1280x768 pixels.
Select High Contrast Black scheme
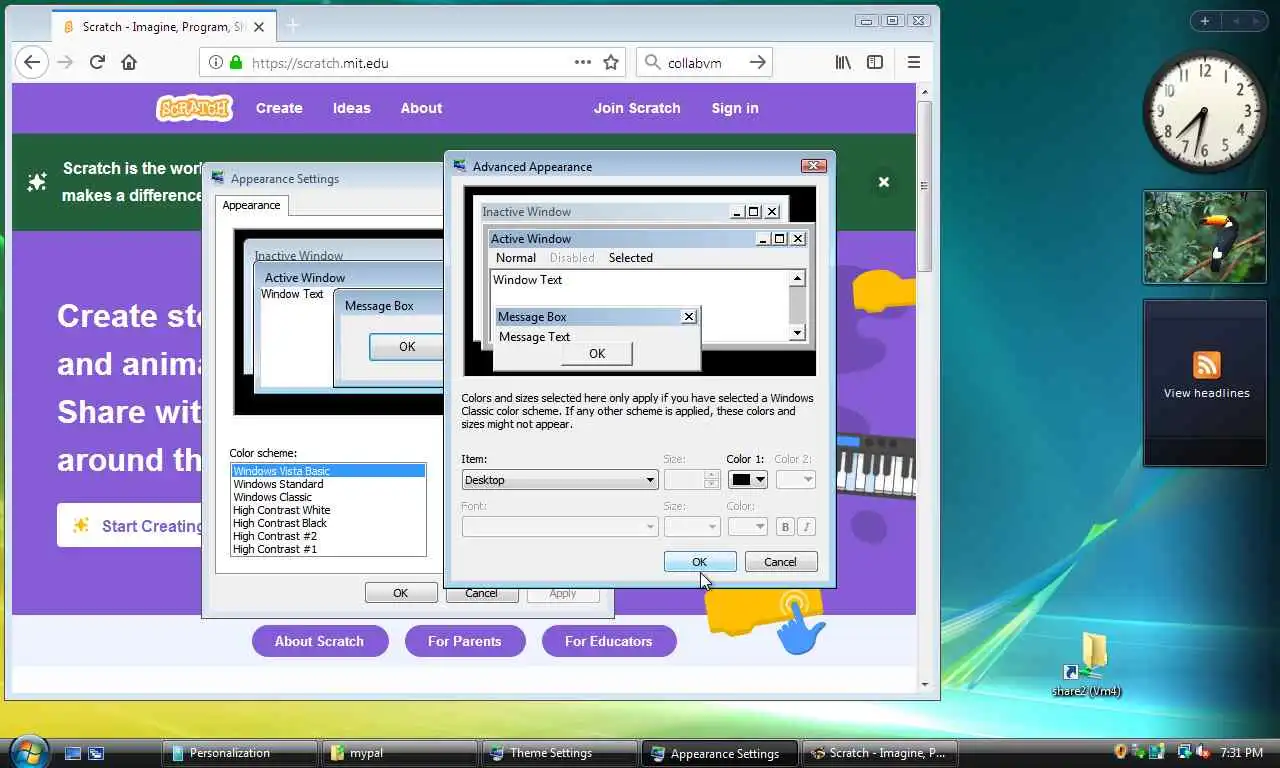click(x=328, y=523)
